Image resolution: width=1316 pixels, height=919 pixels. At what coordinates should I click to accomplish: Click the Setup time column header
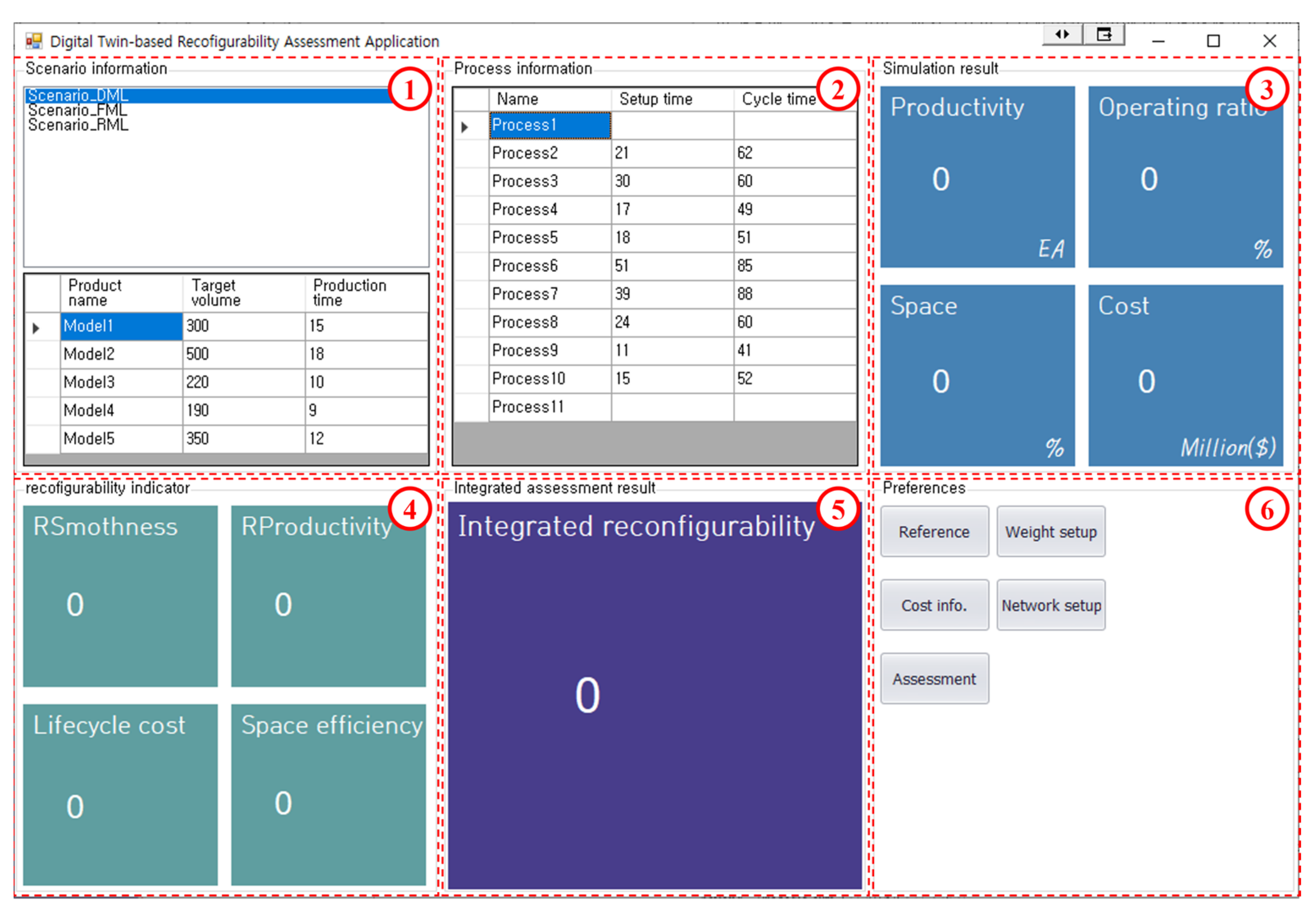pyautogui.click(x=656, y=99)
